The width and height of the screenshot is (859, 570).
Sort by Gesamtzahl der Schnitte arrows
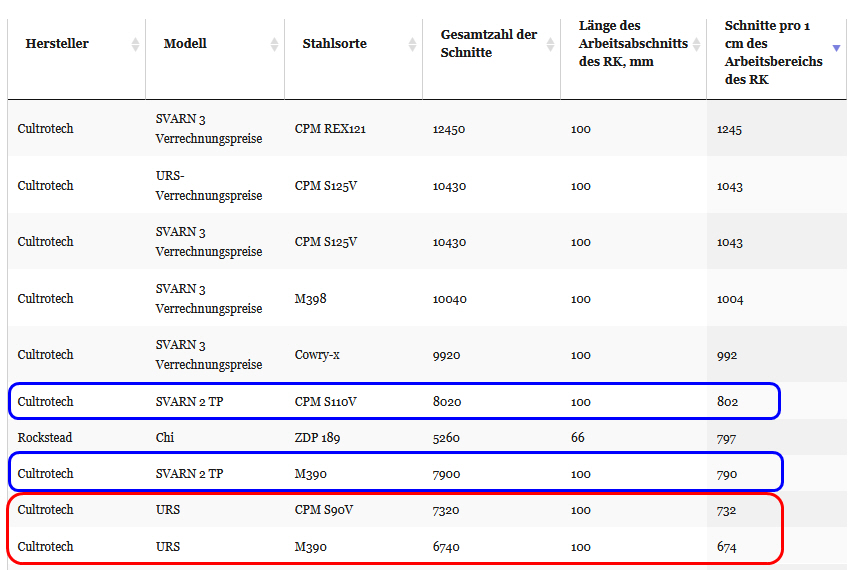(x=551, y=44)
